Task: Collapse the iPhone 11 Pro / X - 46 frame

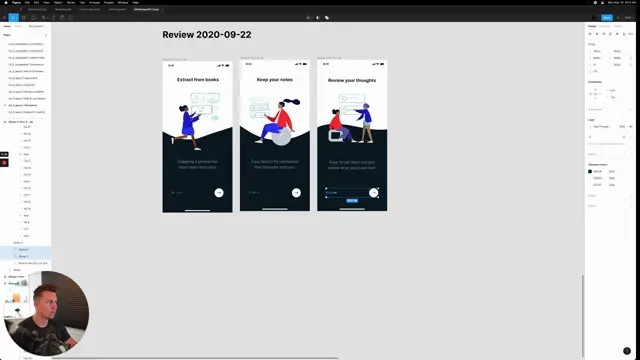Action: pos(5,122)
